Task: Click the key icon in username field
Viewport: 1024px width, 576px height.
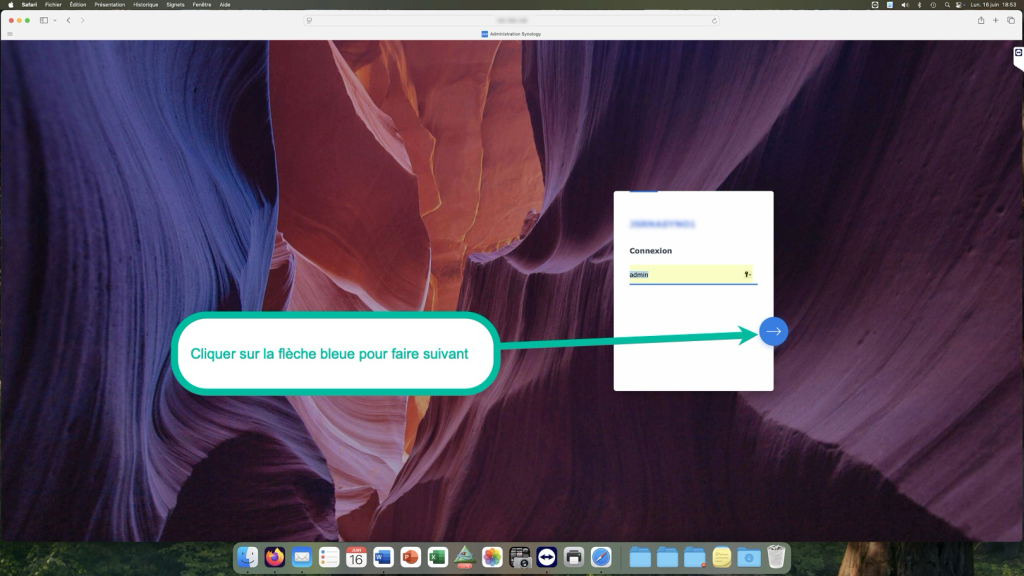Action: click(747, 274)
